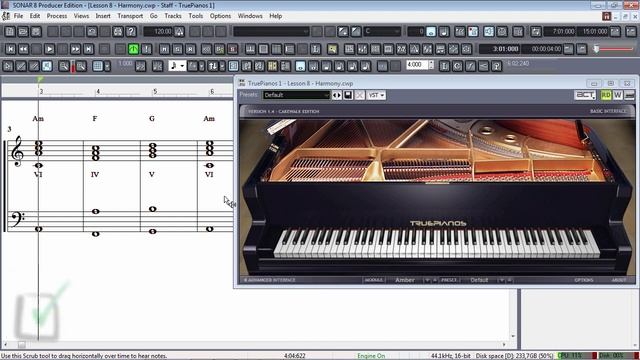Viewport: 640px width, 360px height.
Task: Select the whole note value button
Action: (x=300, y=66)
